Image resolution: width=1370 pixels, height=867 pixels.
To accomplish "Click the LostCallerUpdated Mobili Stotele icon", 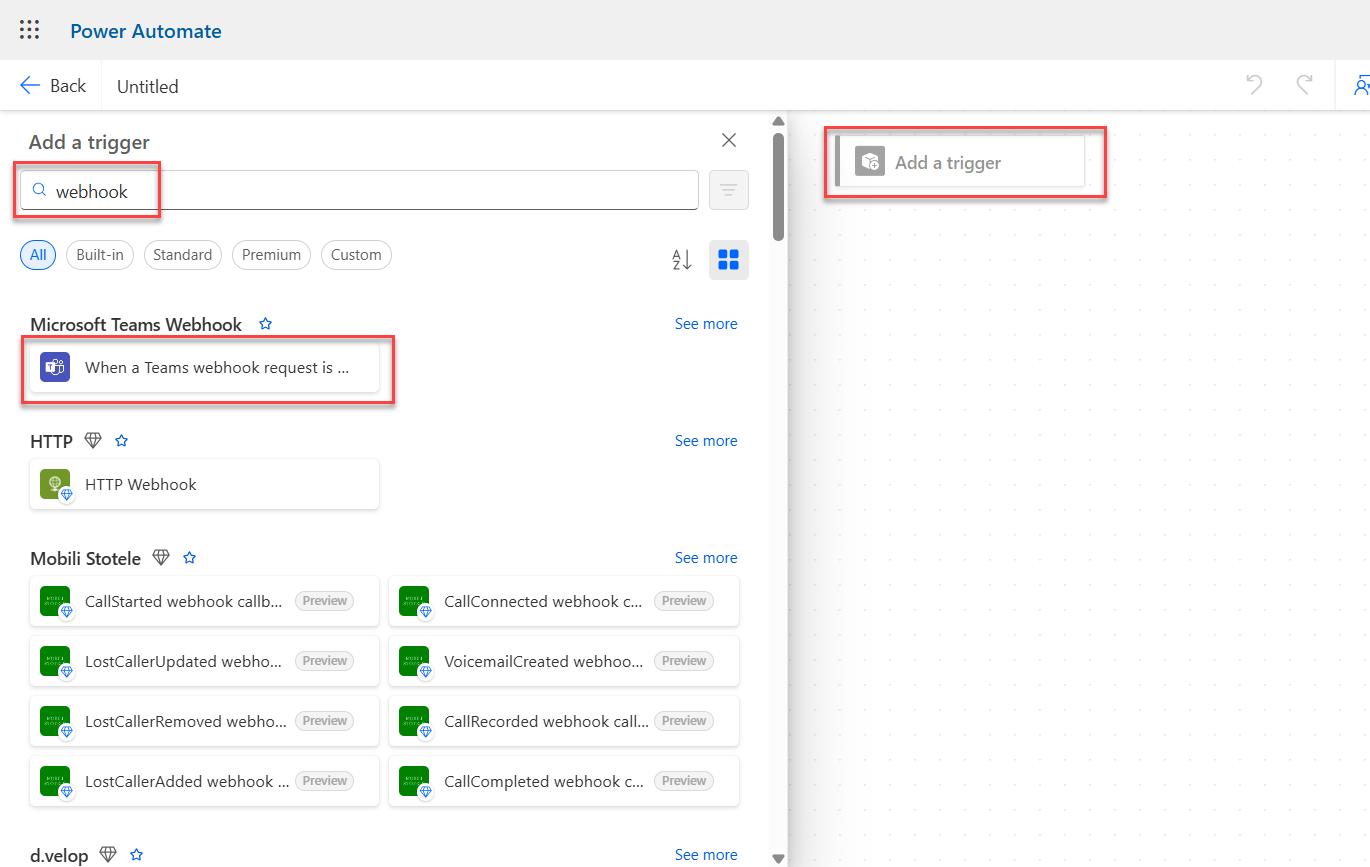I will pos(55,661).
